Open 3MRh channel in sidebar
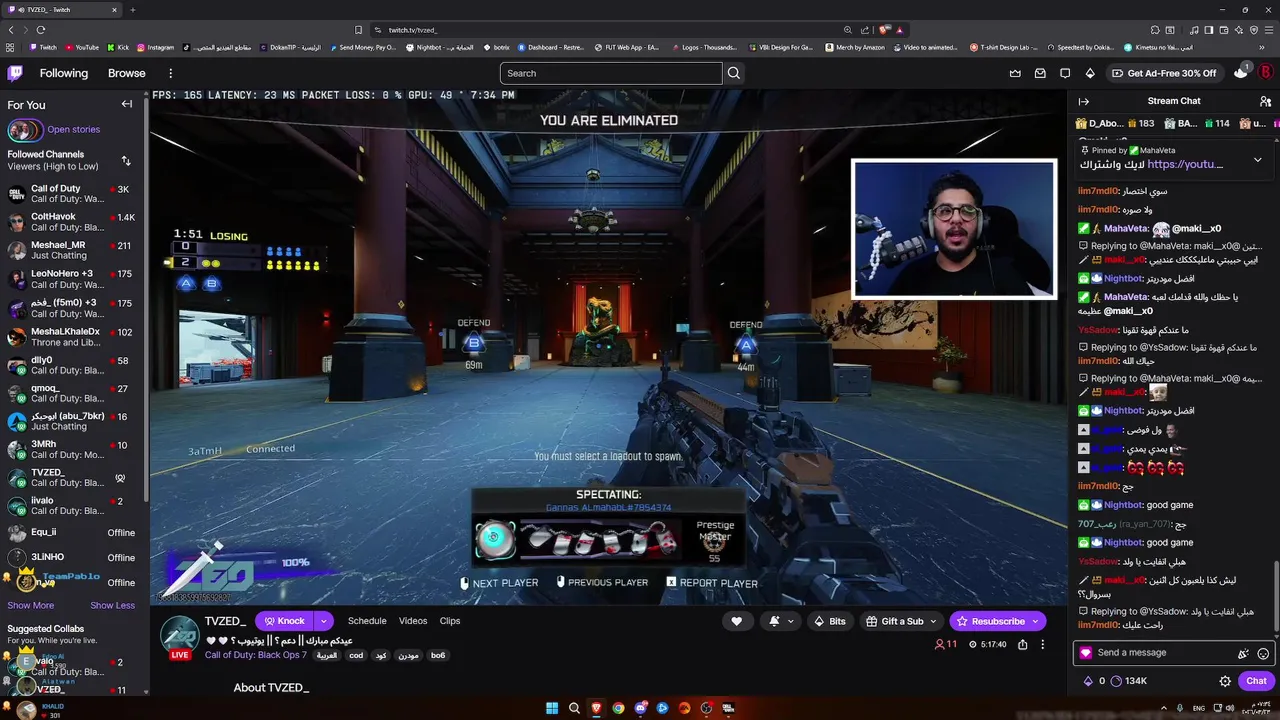 click(72, 450)
